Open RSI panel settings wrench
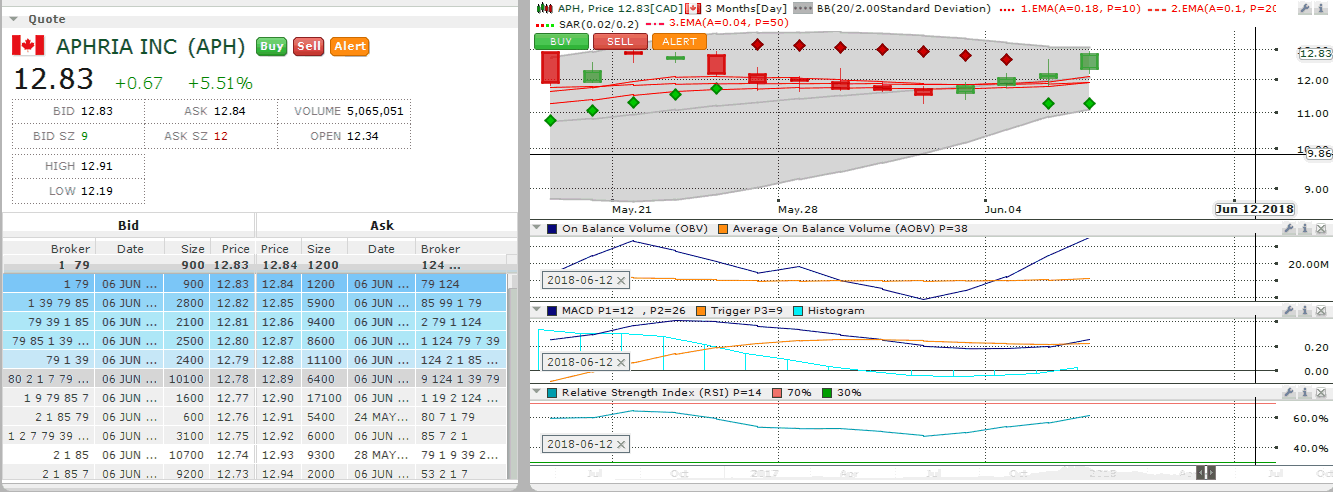The width and height of the screenshot is (1333, 492). 1289,393
